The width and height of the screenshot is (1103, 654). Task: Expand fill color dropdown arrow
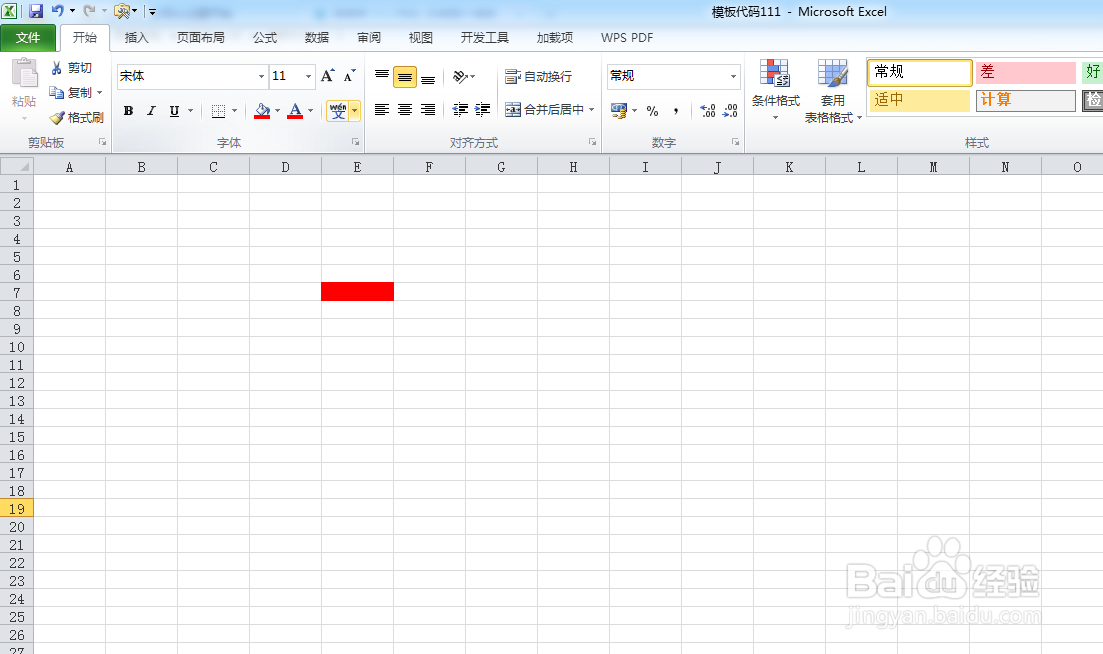tap(277, 110)
